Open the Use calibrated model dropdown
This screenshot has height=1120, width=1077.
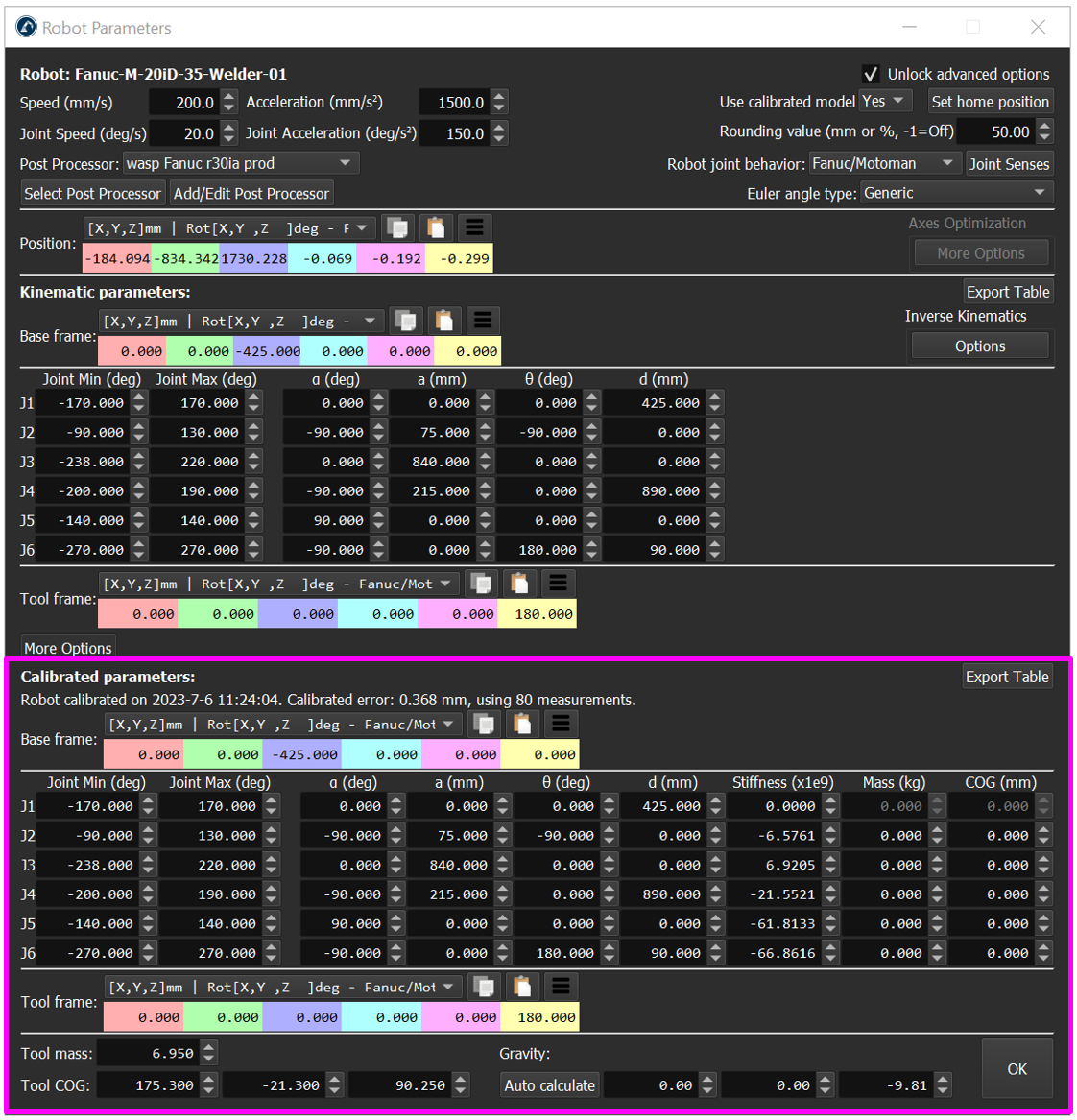click(884, 101)
